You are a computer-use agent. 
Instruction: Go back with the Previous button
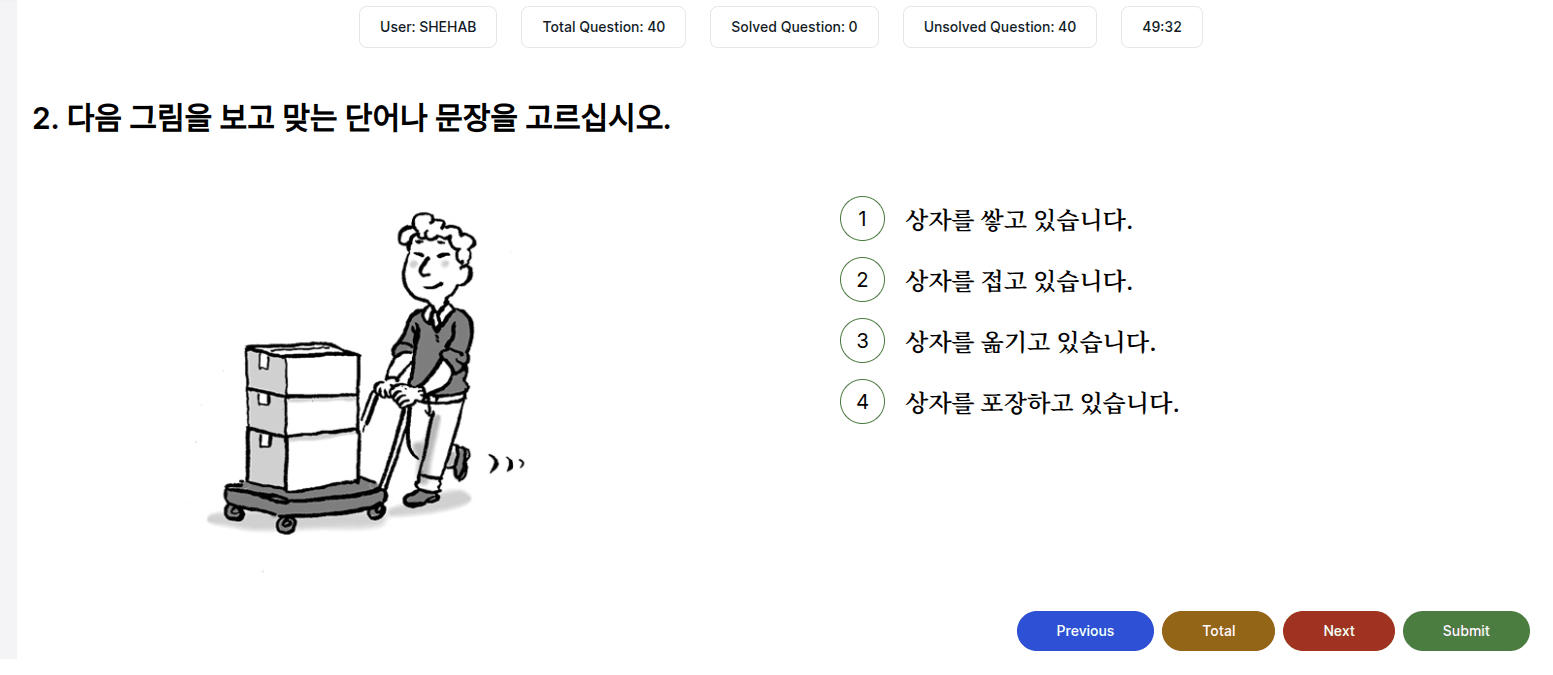coord(1085,631)
